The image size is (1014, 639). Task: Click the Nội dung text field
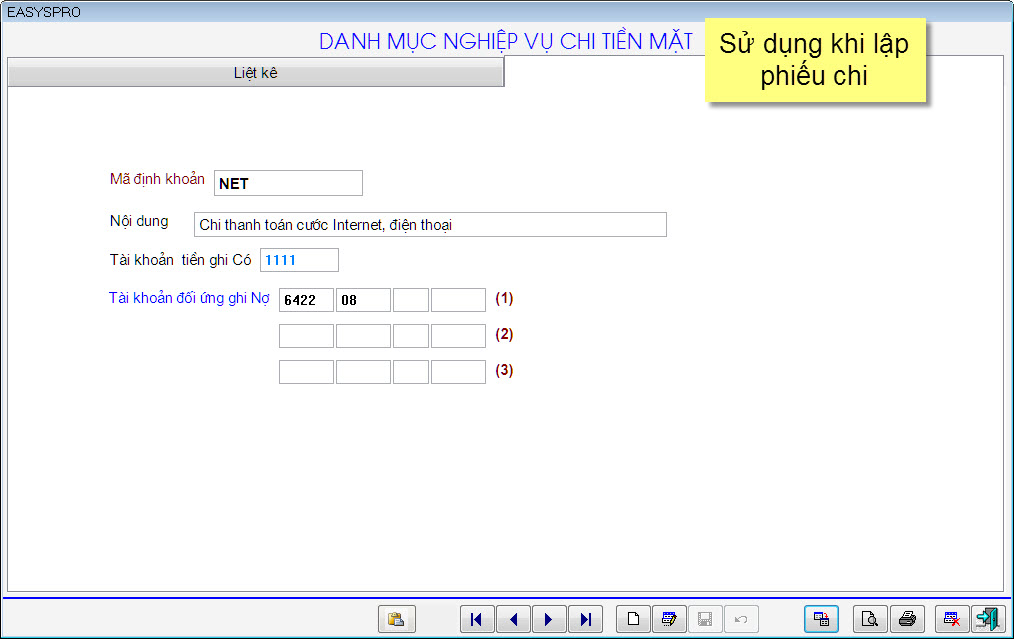tap(430, 224)
